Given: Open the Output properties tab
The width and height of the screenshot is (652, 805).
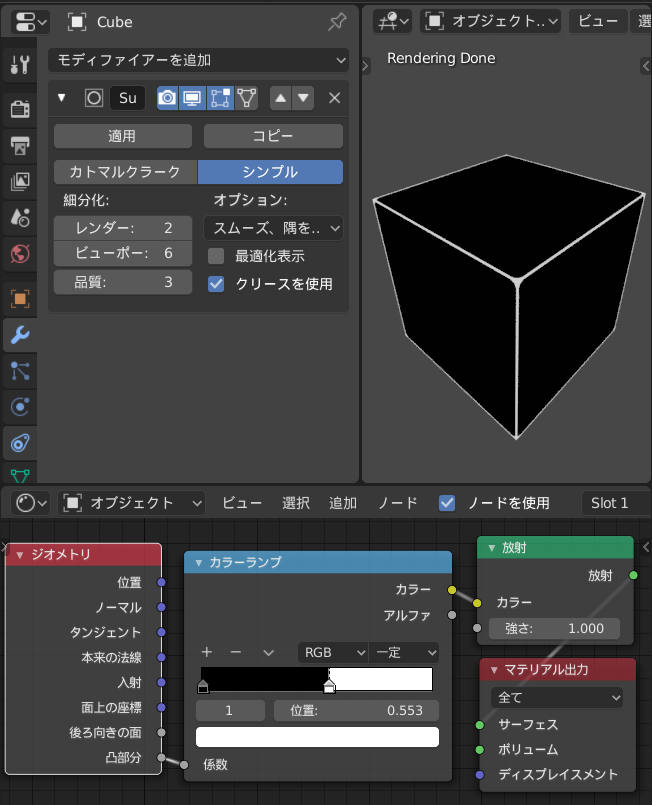Looking at the screenshot, I should click(20, 146).
